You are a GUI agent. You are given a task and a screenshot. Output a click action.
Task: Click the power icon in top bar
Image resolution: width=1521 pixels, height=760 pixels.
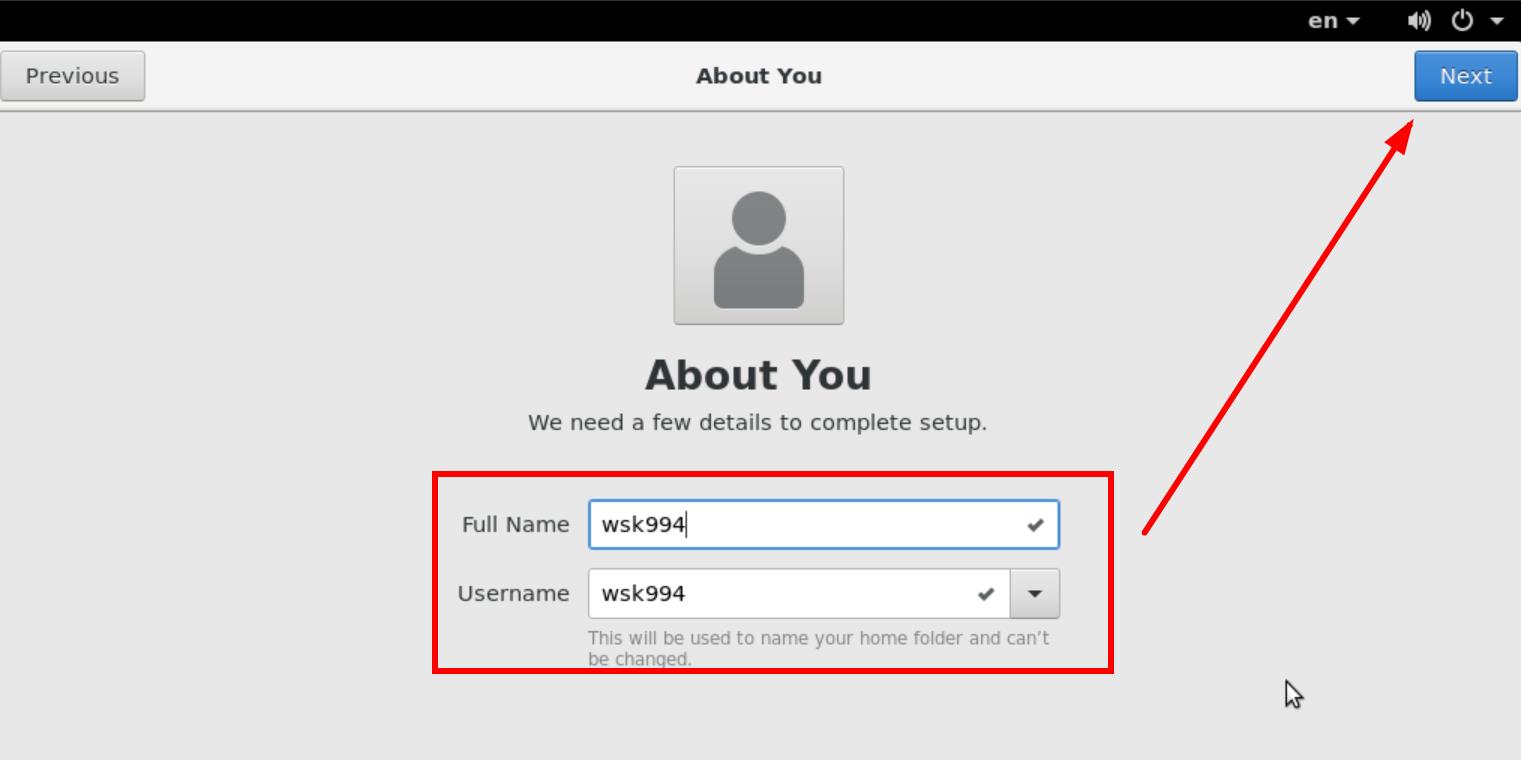click(x=1462, y=20)
